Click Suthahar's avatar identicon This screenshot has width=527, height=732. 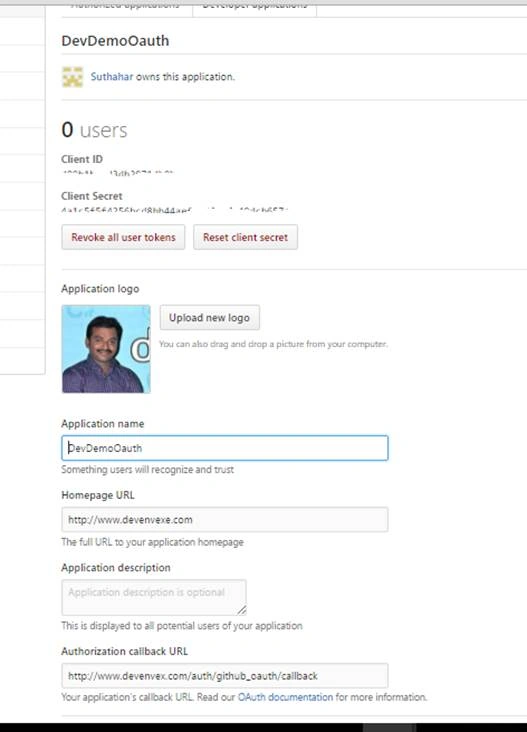(72, 77)
